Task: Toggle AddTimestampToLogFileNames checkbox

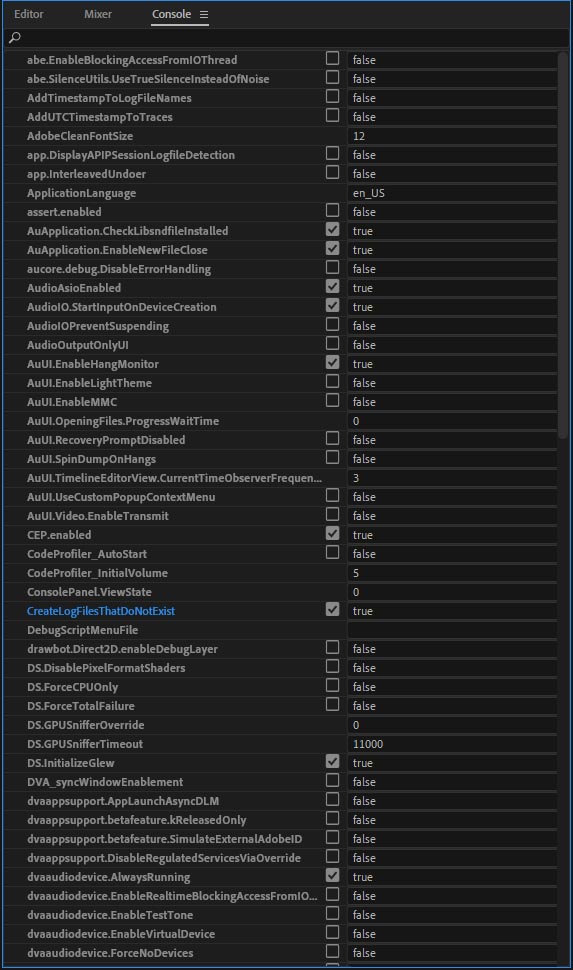Action: pos(332,97)
